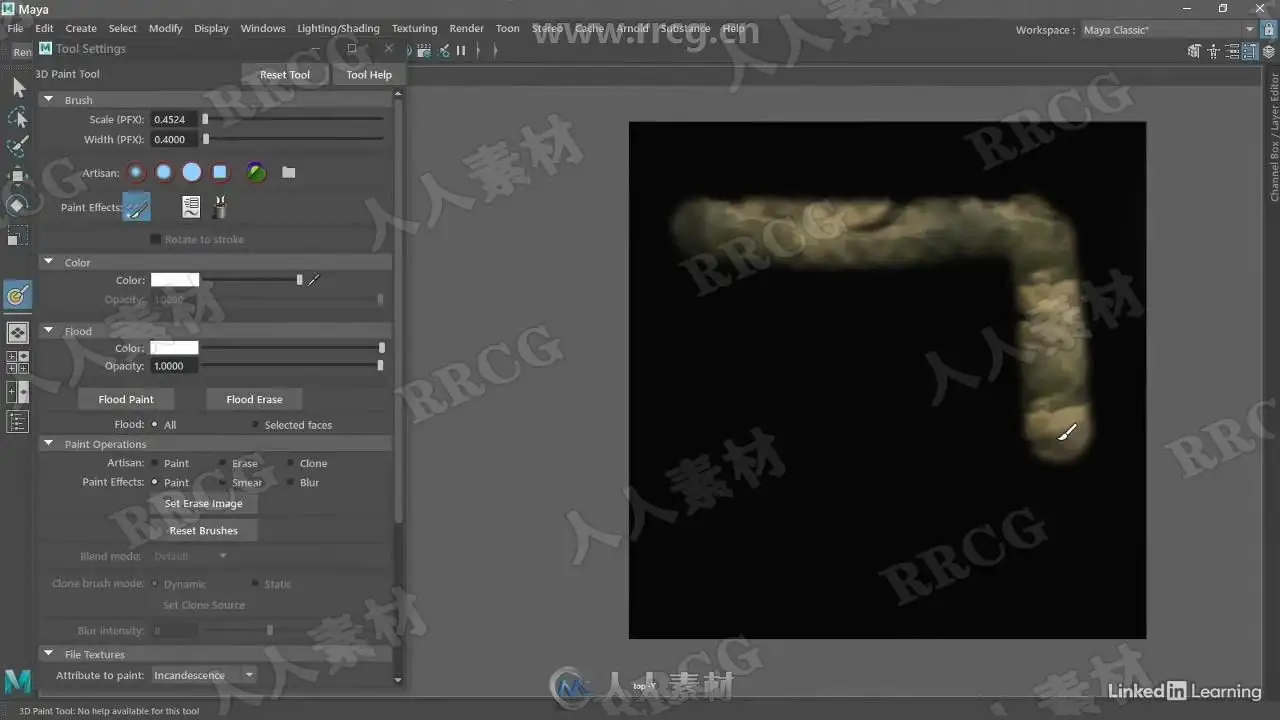1280x720 pixels.
Task: Lock the workspace with the padlock icon
Action: pos(1270,29)
